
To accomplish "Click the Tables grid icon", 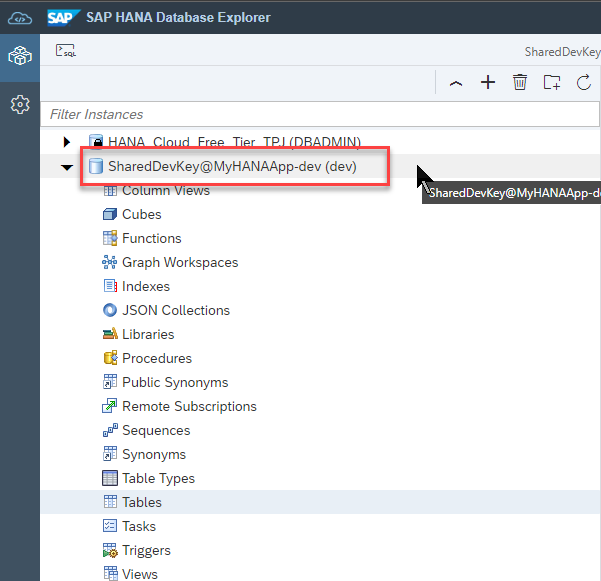I will click(x=110, y=502).
